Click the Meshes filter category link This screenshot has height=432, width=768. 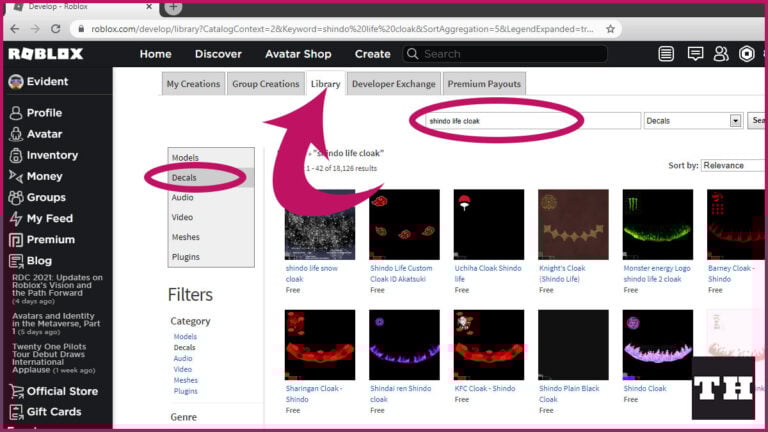pyautogui.click(x=185, y=380)
